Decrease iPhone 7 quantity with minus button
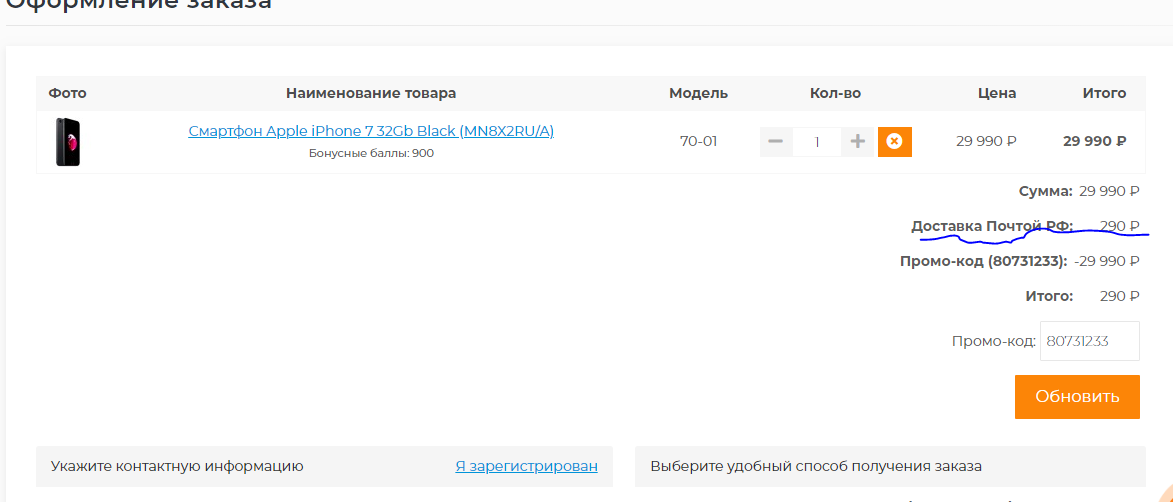The image size is (1173, 502). click(776, 141)
